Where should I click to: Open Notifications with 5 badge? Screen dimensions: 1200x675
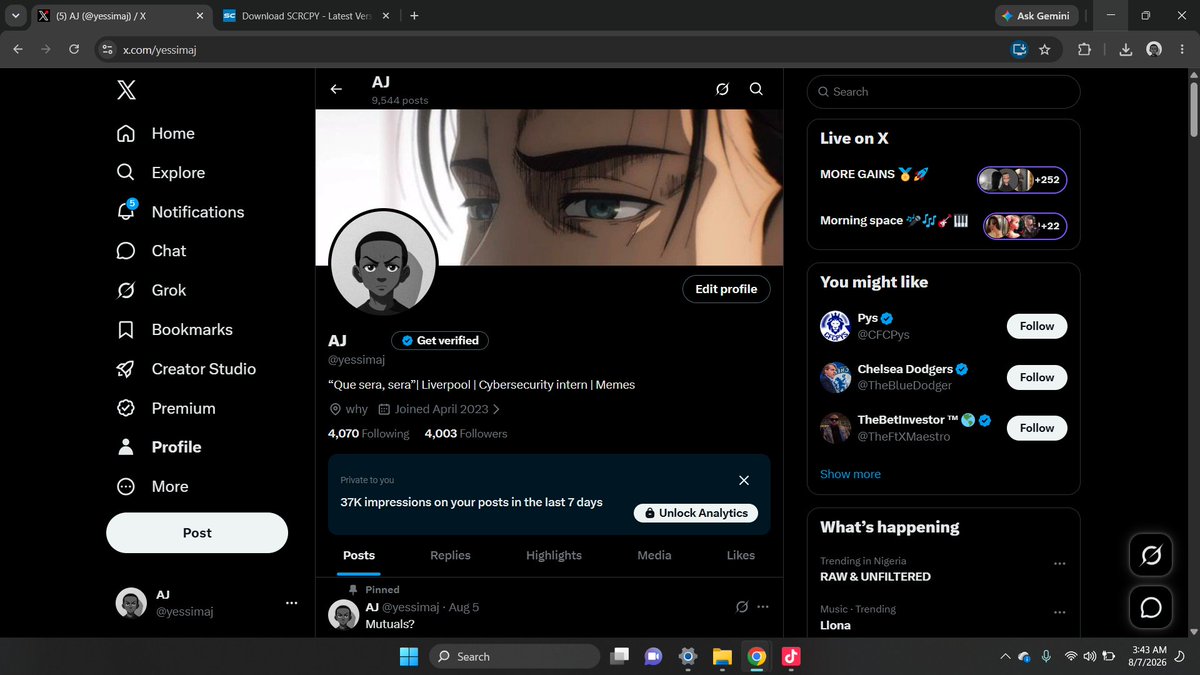click(181, 211)
